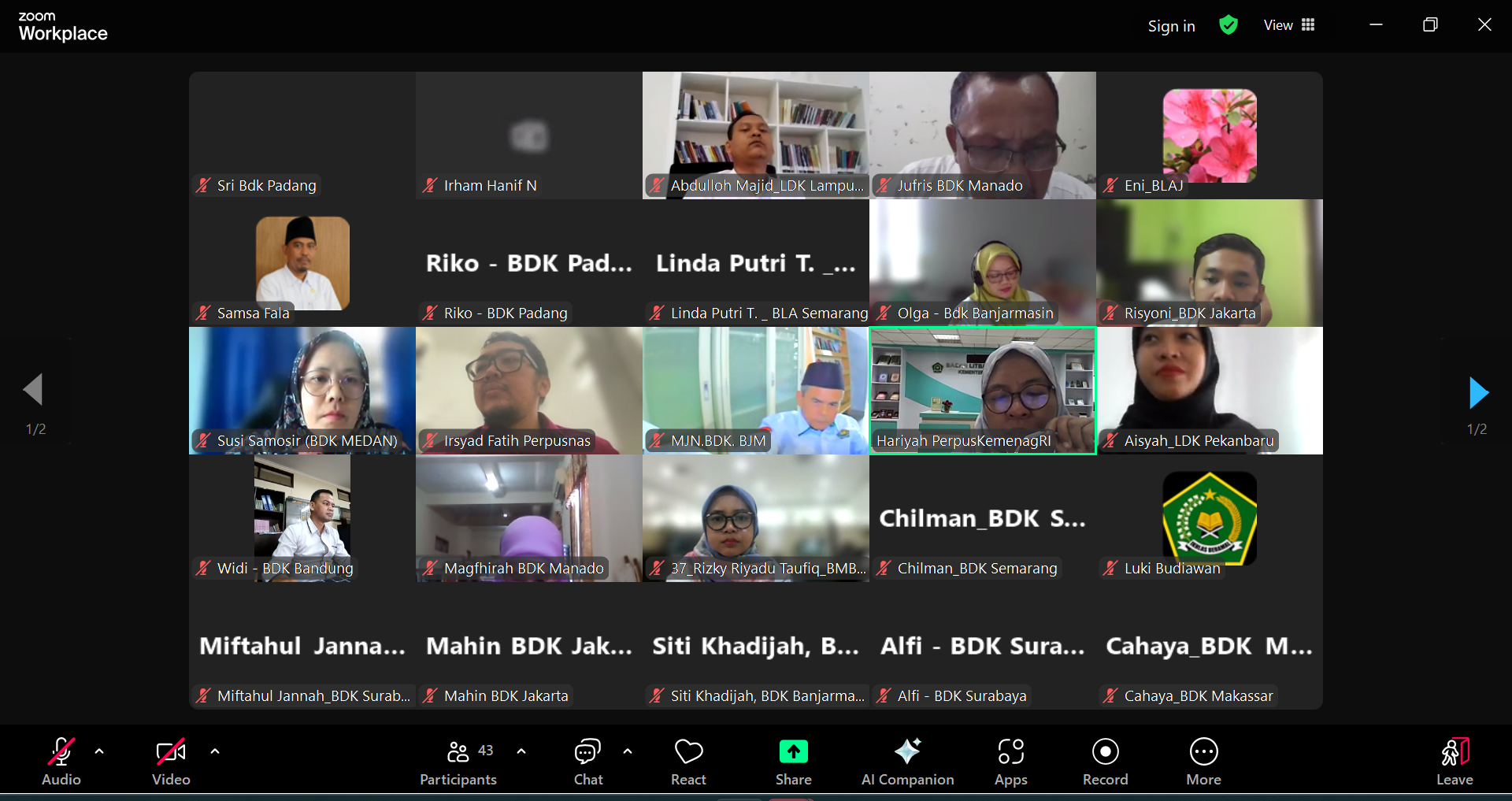
Task: Start recording with Record button
Action: pyautogui.click(x=1105, y=761)
